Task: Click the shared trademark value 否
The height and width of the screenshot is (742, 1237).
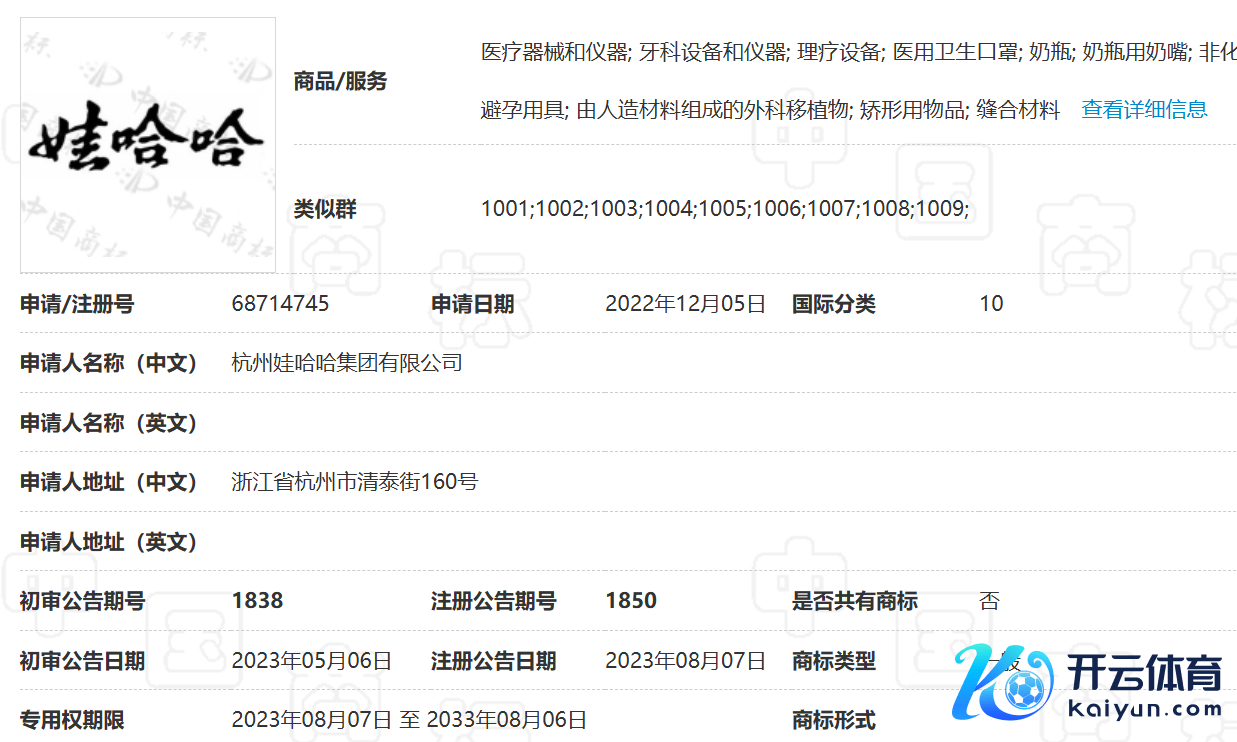Action: tap(989, 601)
